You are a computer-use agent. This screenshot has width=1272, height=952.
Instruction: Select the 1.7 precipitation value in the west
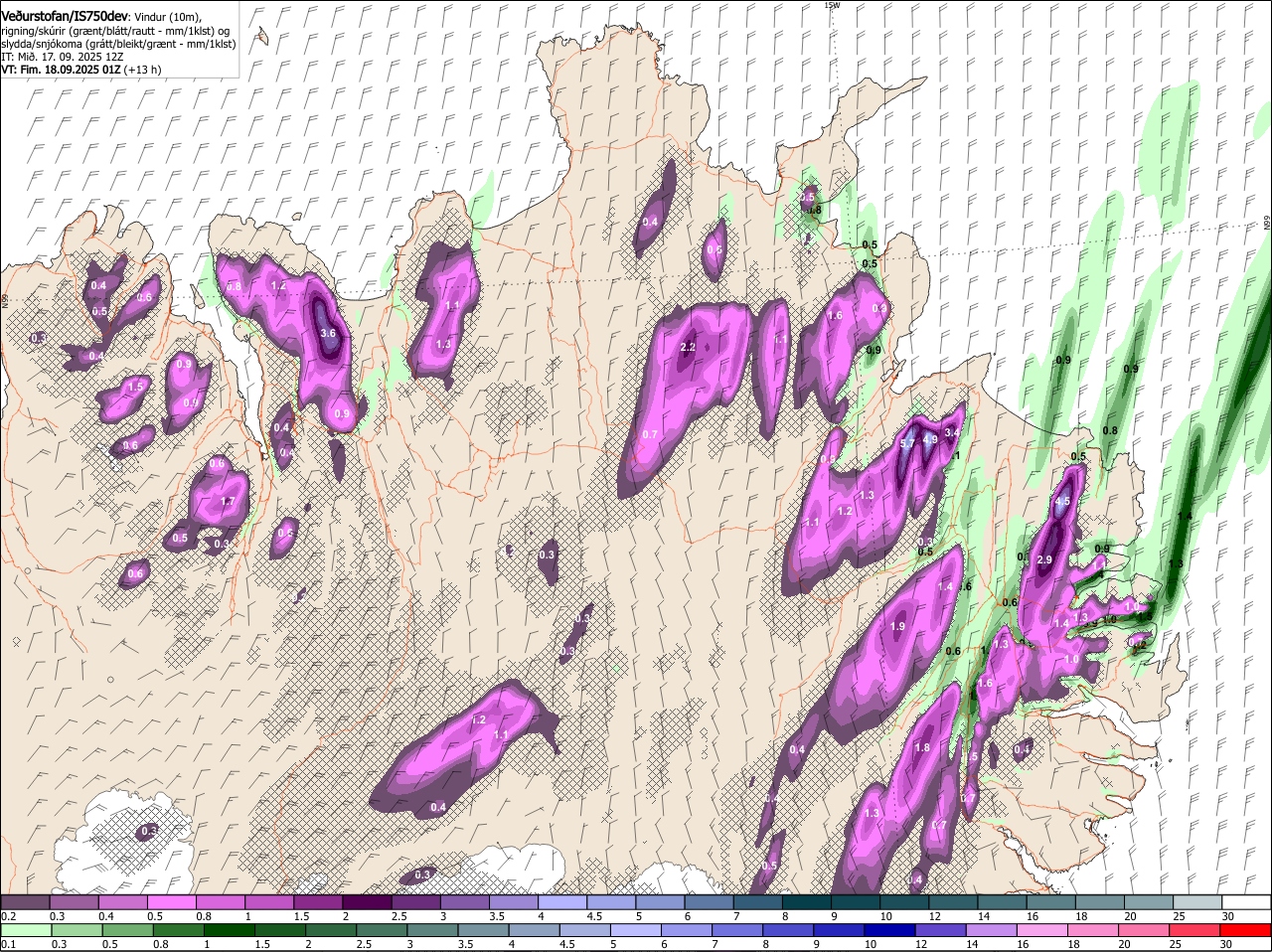click(228, 501)
